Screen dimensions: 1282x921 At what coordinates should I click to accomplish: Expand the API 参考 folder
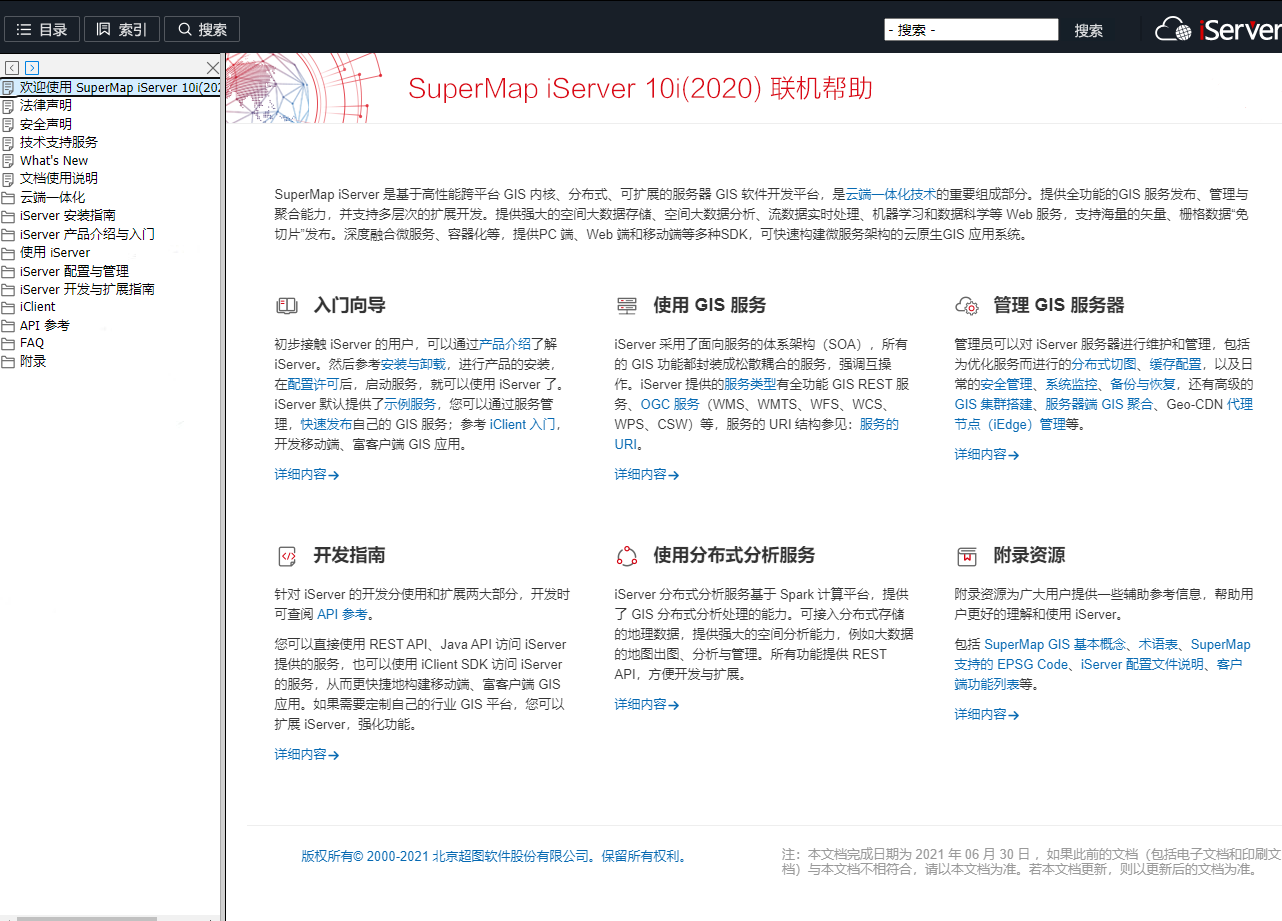(x=45, y=325)
